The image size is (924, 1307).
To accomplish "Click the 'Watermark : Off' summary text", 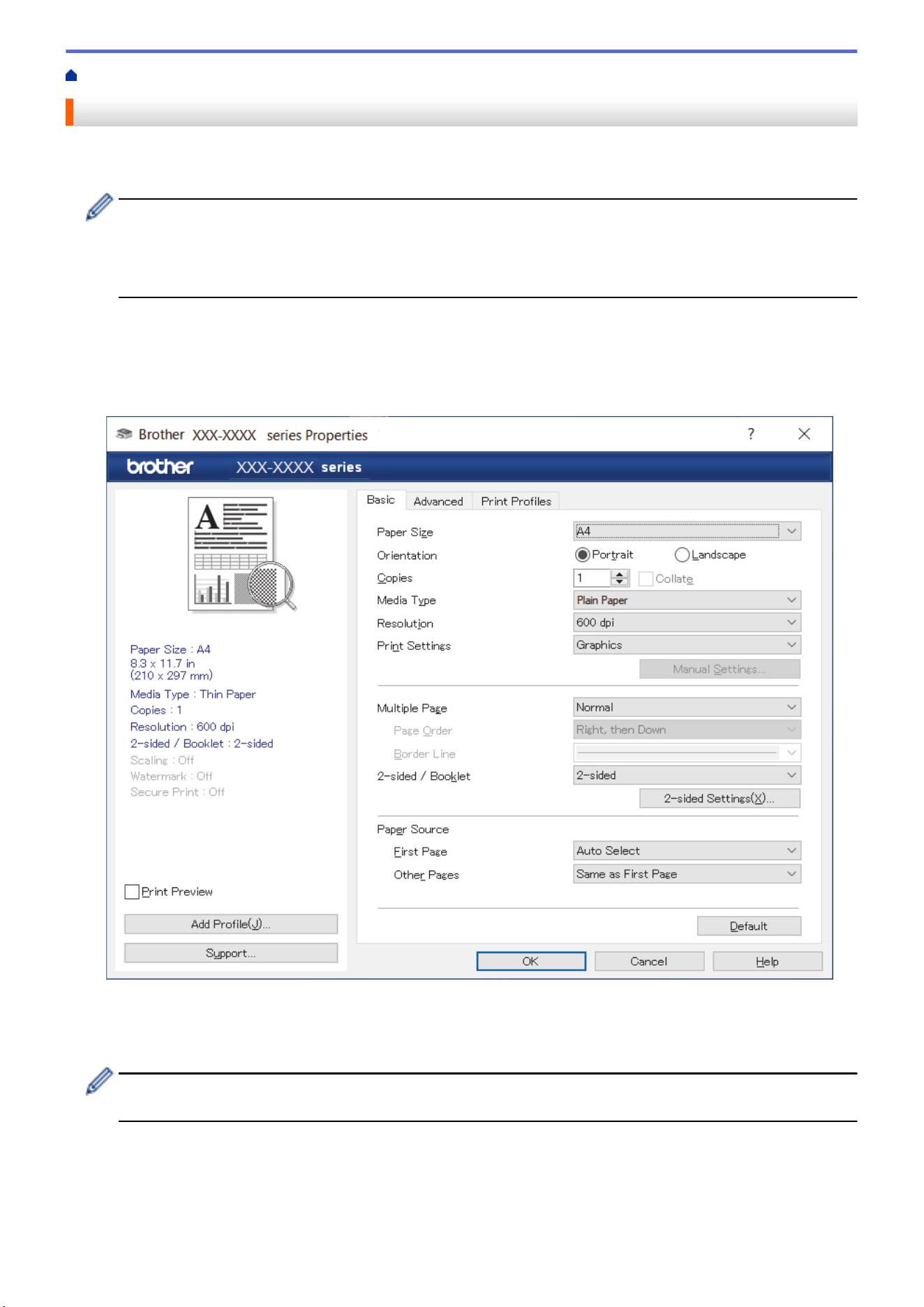I will (x=171, y=776).
